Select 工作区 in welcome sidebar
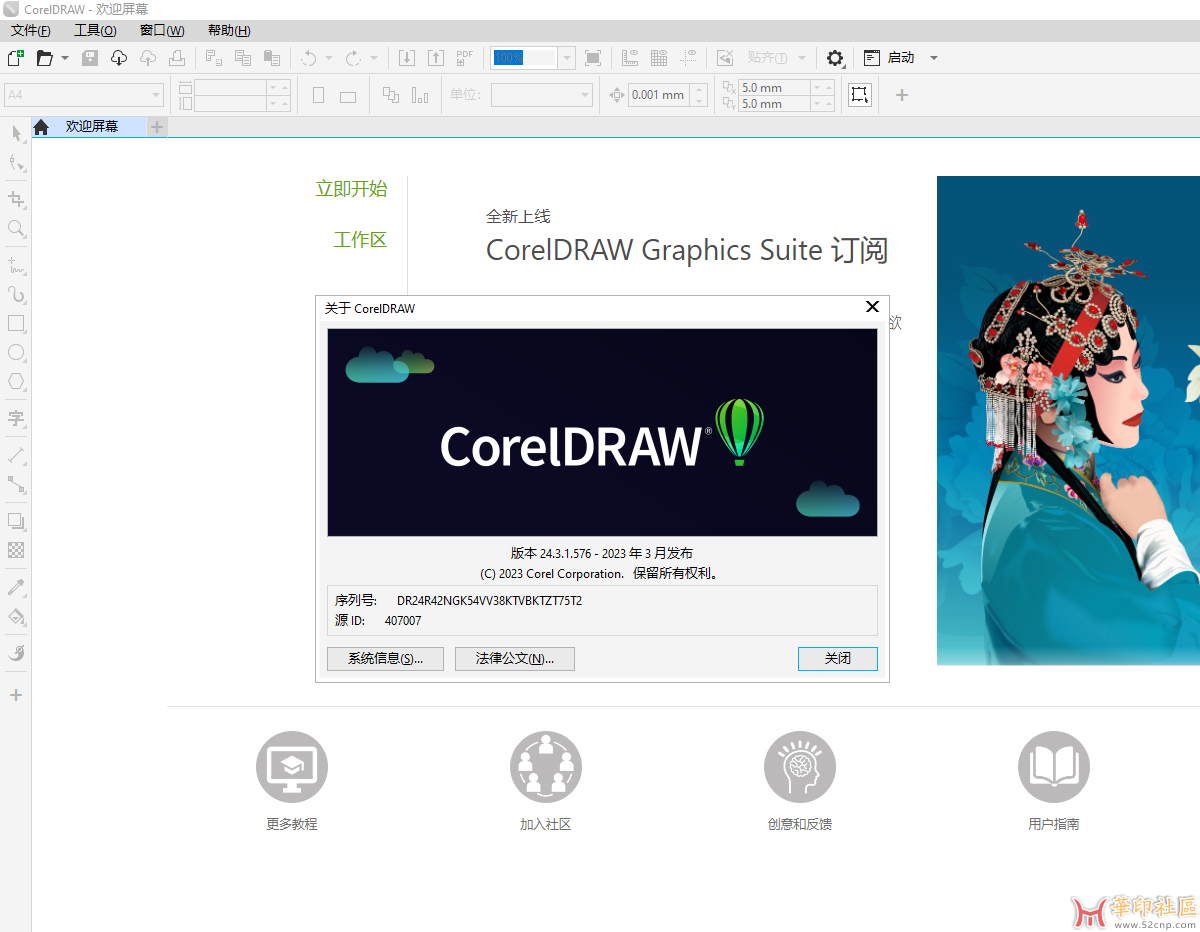Viewport: 1200px width, 932px height. (x=360, y=240)
